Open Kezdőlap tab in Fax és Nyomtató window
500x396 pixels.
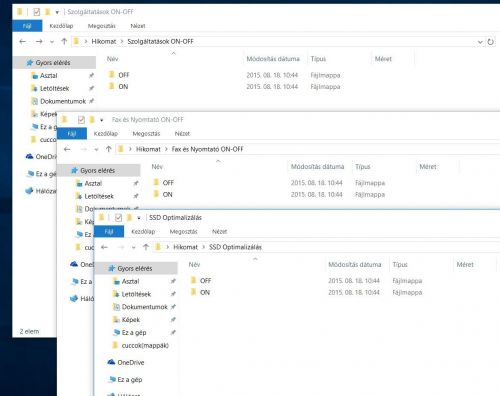pyautogui.click(x=106, y=134)
